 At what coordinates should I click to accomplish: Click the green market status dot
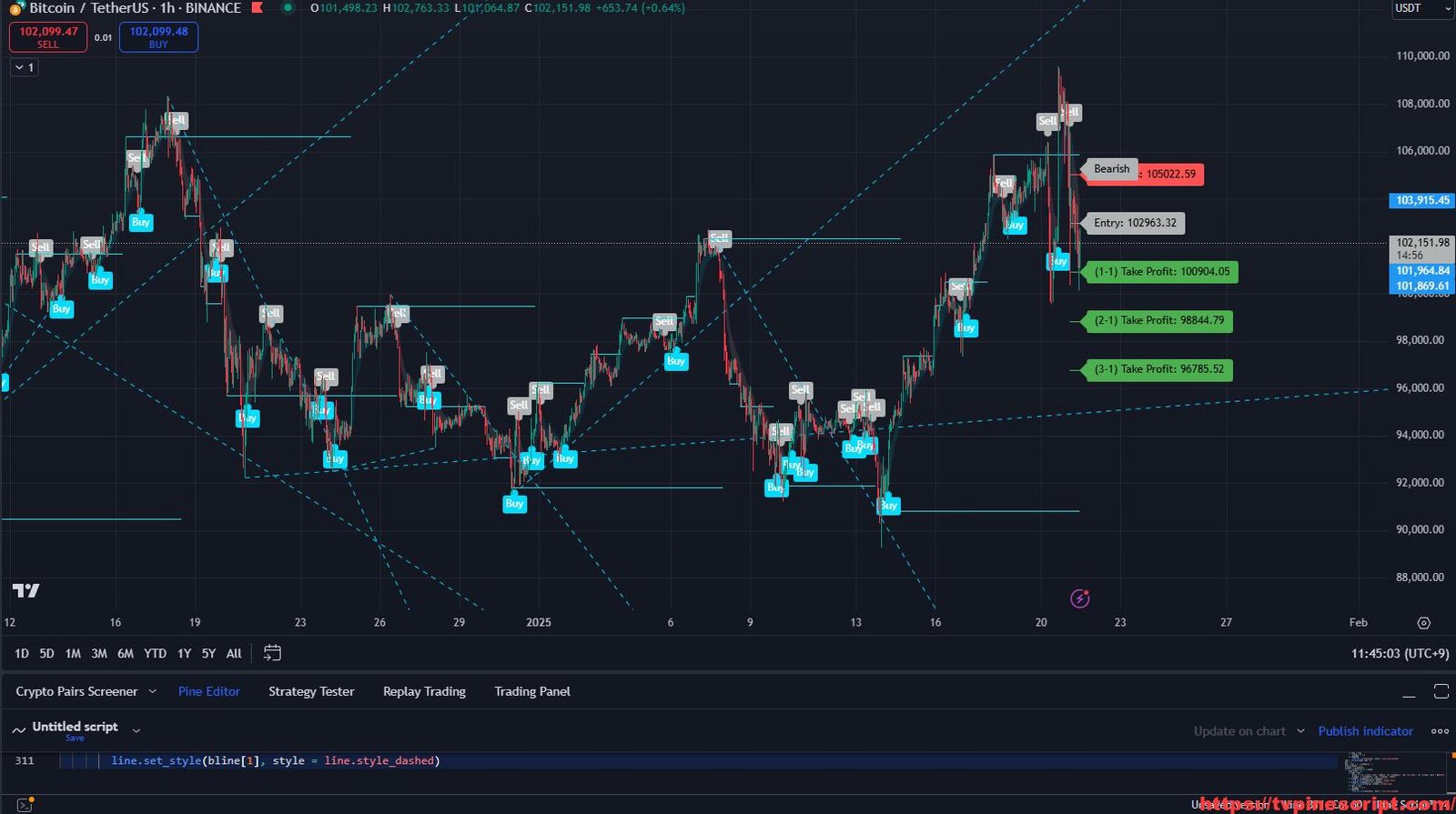point(288,8)
